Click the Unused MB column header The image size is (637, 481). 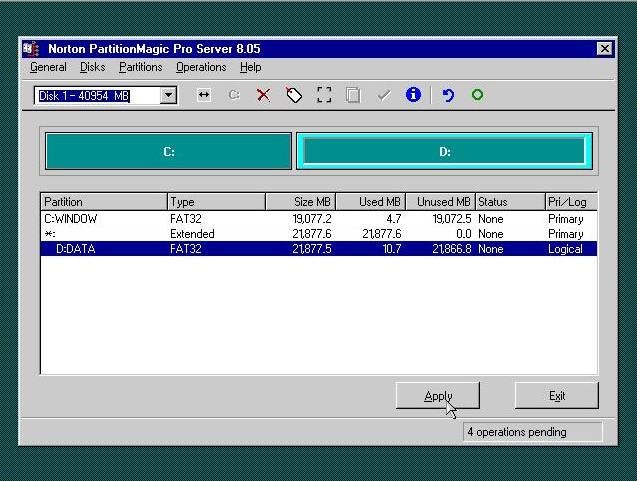pyautogui.click(x=441, y=202)
